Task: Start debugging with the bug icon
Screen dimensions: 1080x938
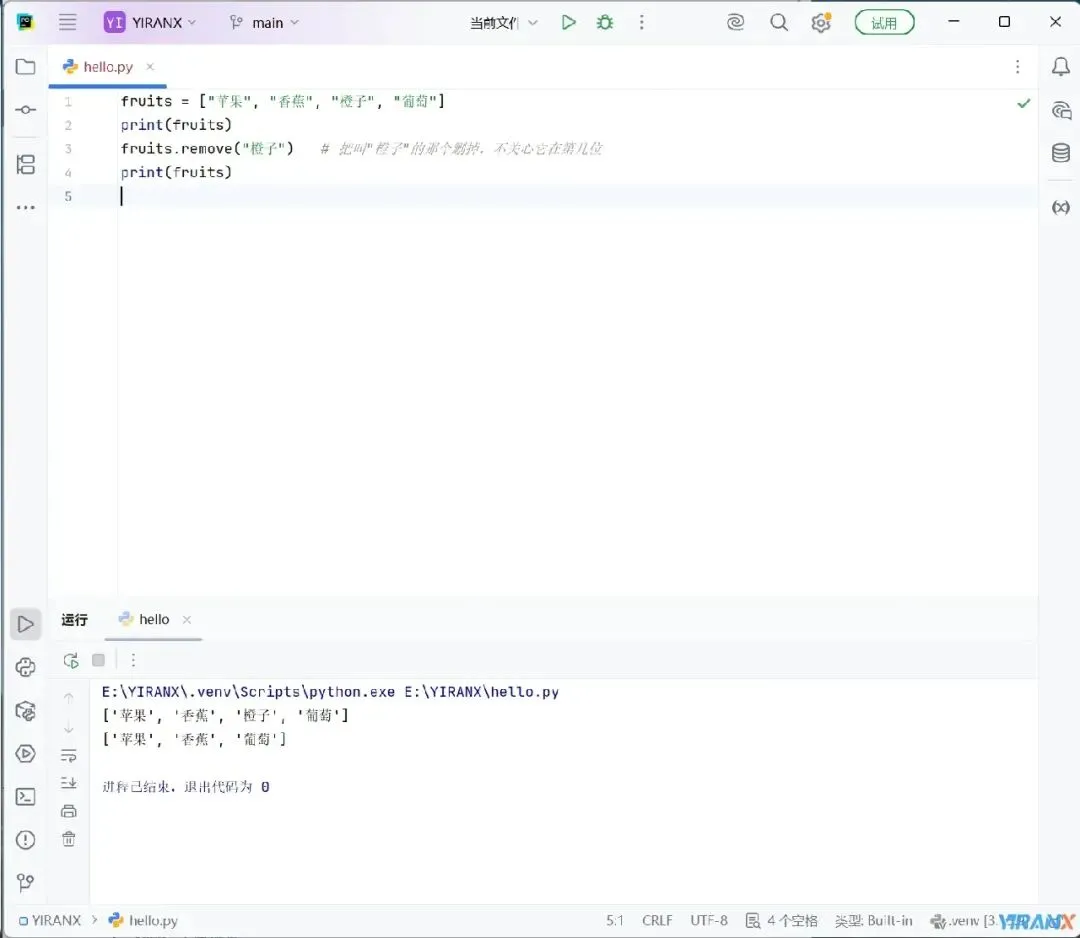Action: (605, 23)
